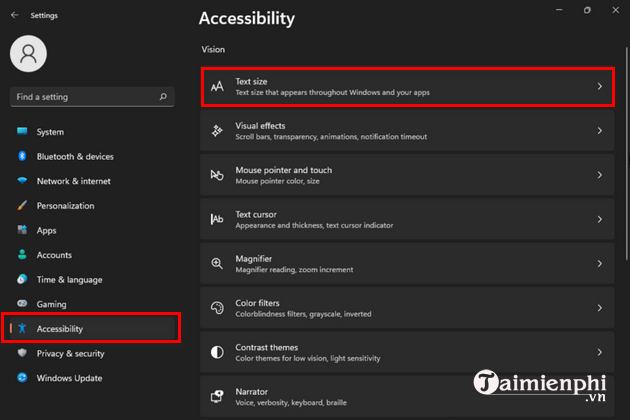630x420 pixels.
Task: Expand Text cursor chevron arrow
Action: click(599, 219)
